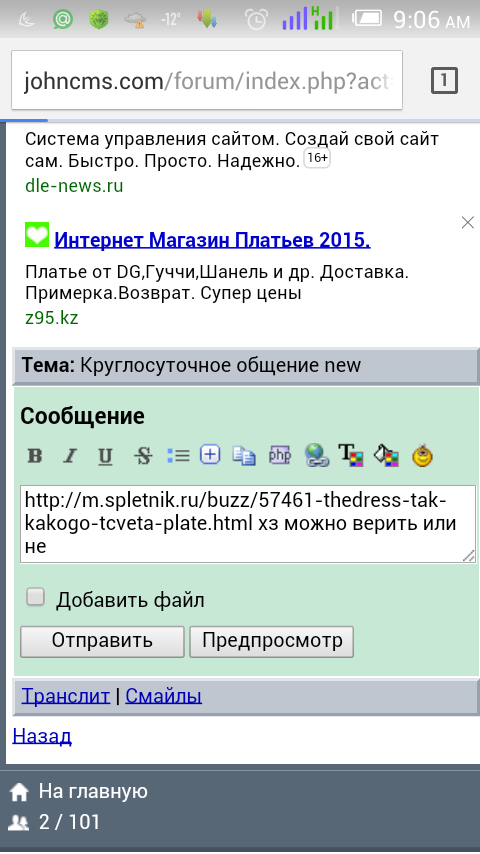
Task: Open the Транслит link
Action: 65,696
